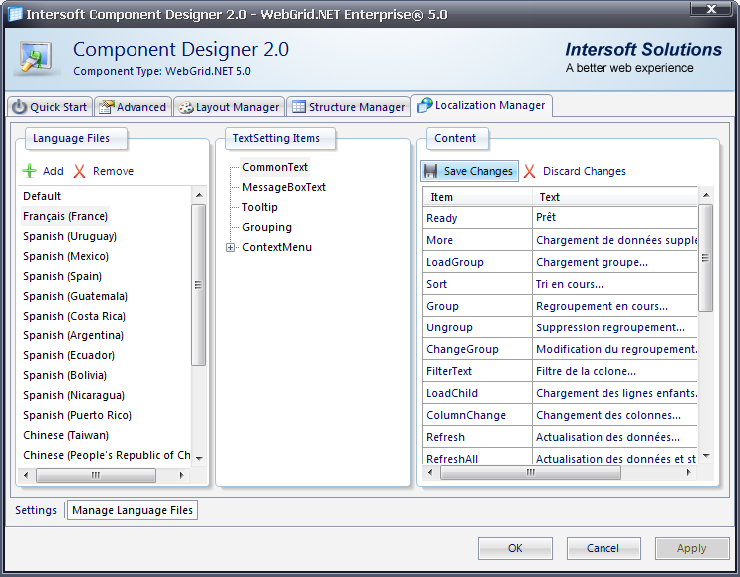The height and width of the screenshot is (577, 740).
Task: Click the Language Files list right scroll arrow
Action: [182, 475]
